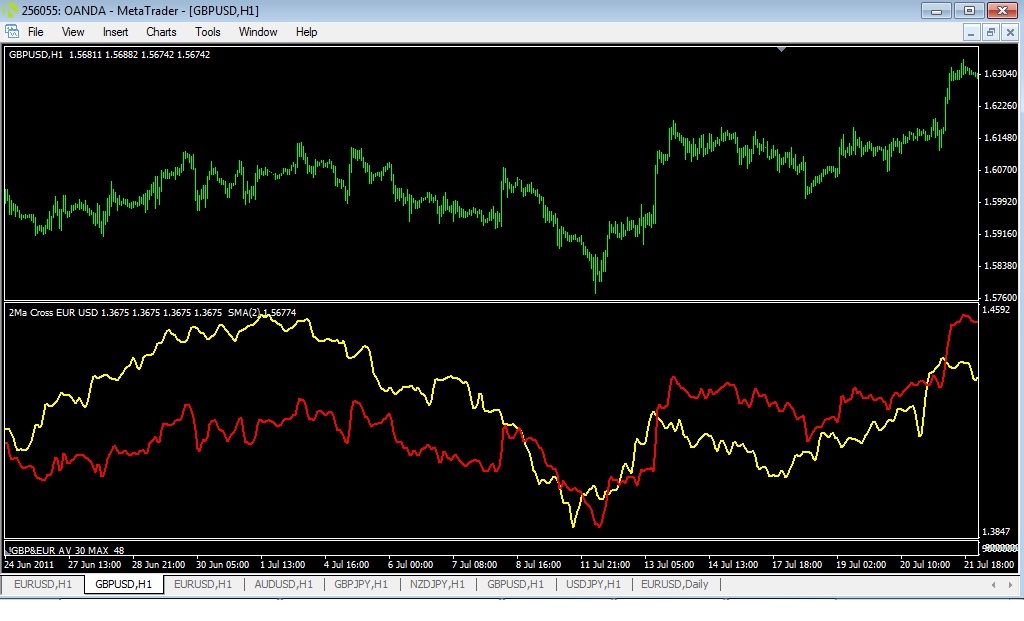Screen dimensions: 1024x621
Task: Close the MetaTrader main window
Action: pyautogui.click(x=1002, y=10)
